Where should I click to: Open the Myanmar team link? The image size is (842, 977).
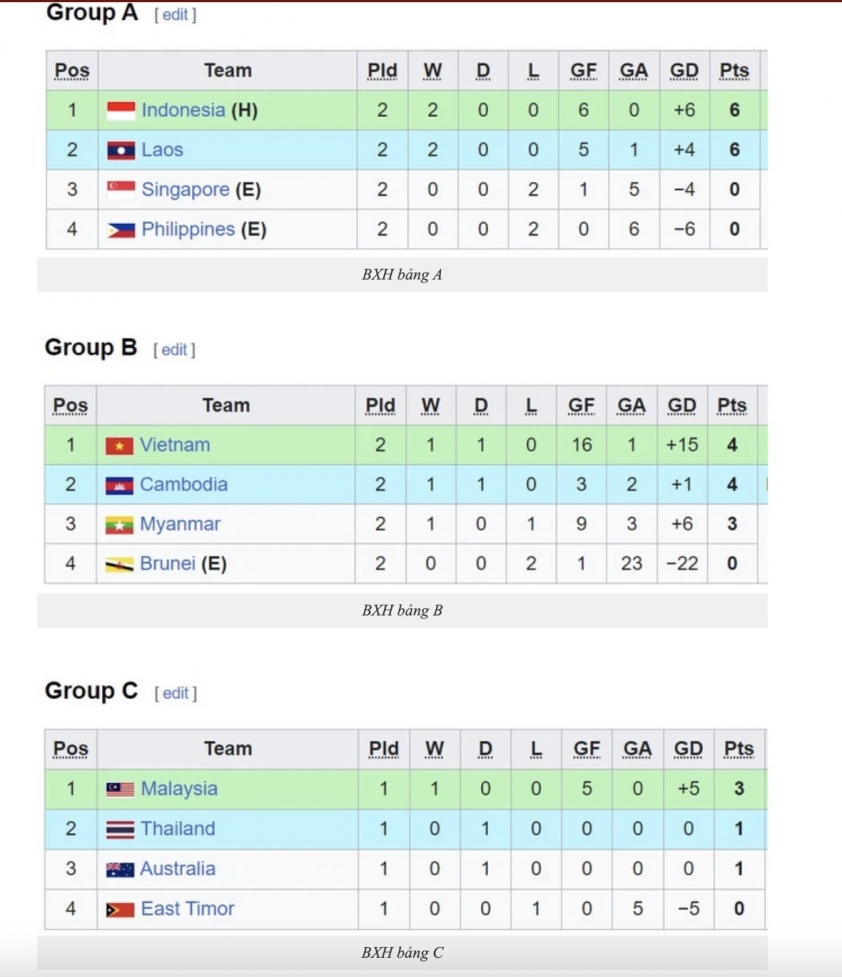(x=180, y=524)
